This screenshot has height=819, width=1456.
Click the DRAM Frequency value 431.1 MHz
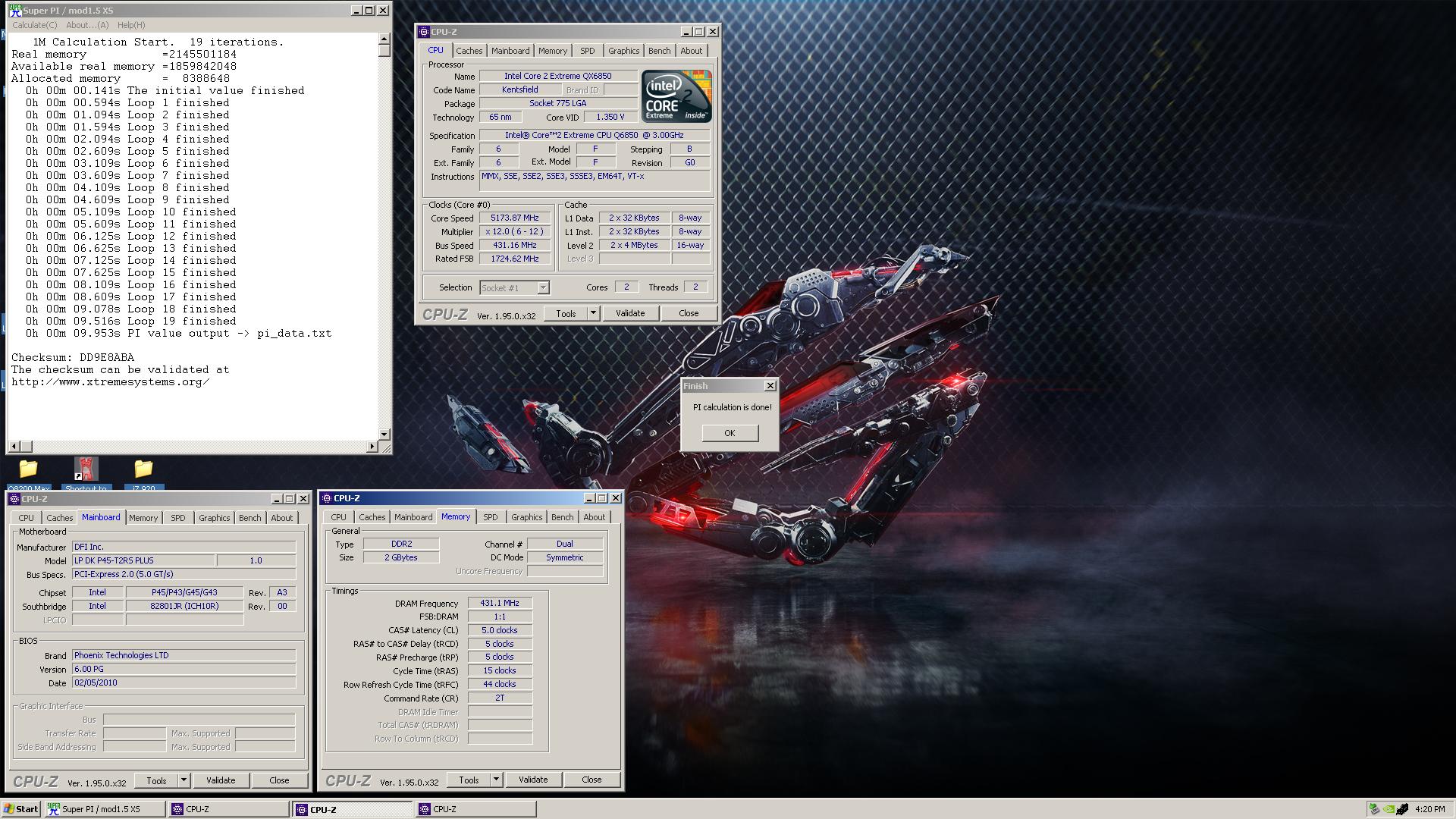click(500, 603)
